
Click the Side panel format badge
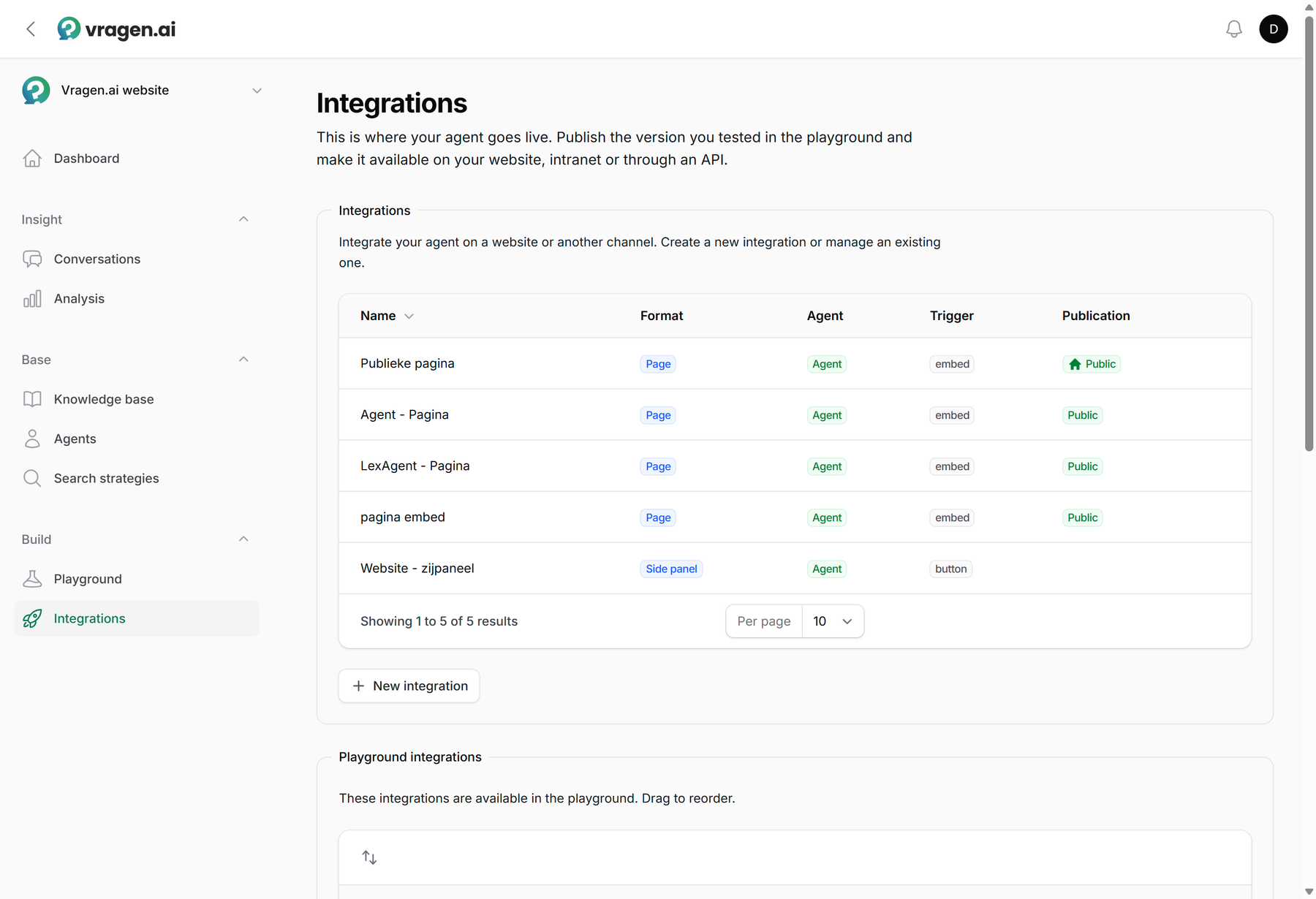[x=671, y=569]
